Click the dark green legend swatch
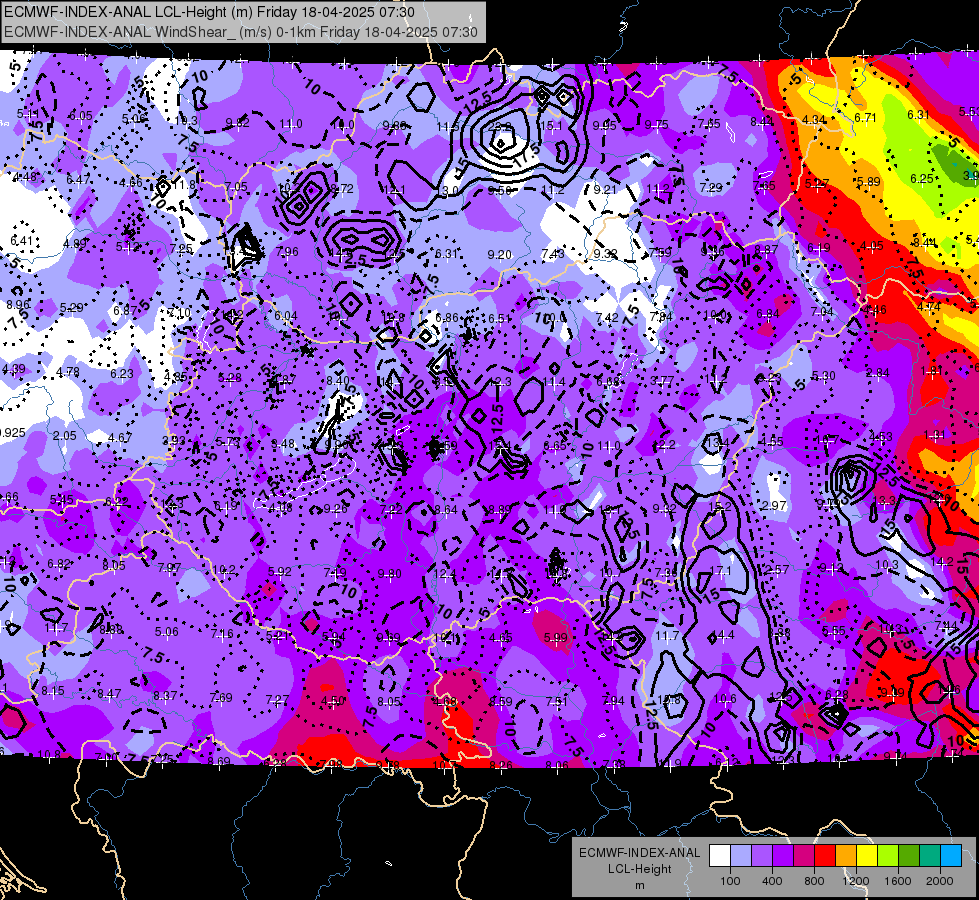 [x=908, y=856]
